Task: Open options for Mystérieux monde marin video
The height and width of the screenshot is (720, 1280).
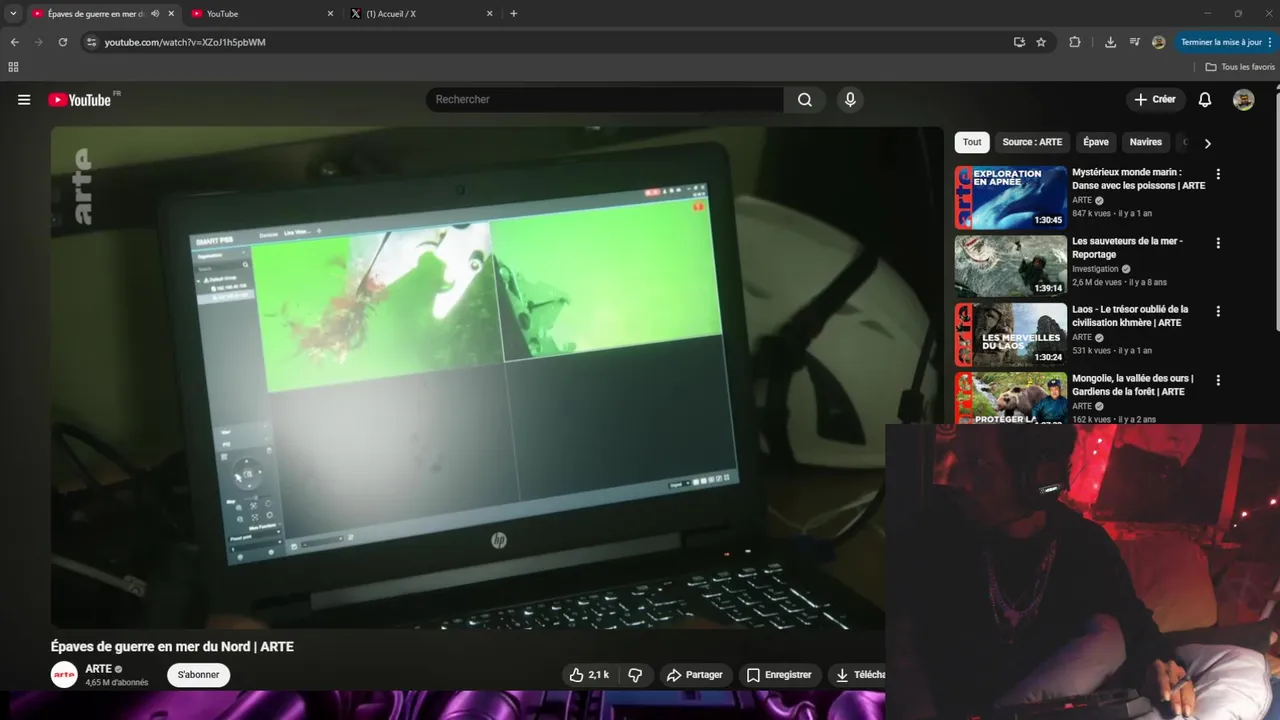Action: (x=1218, y=174)
